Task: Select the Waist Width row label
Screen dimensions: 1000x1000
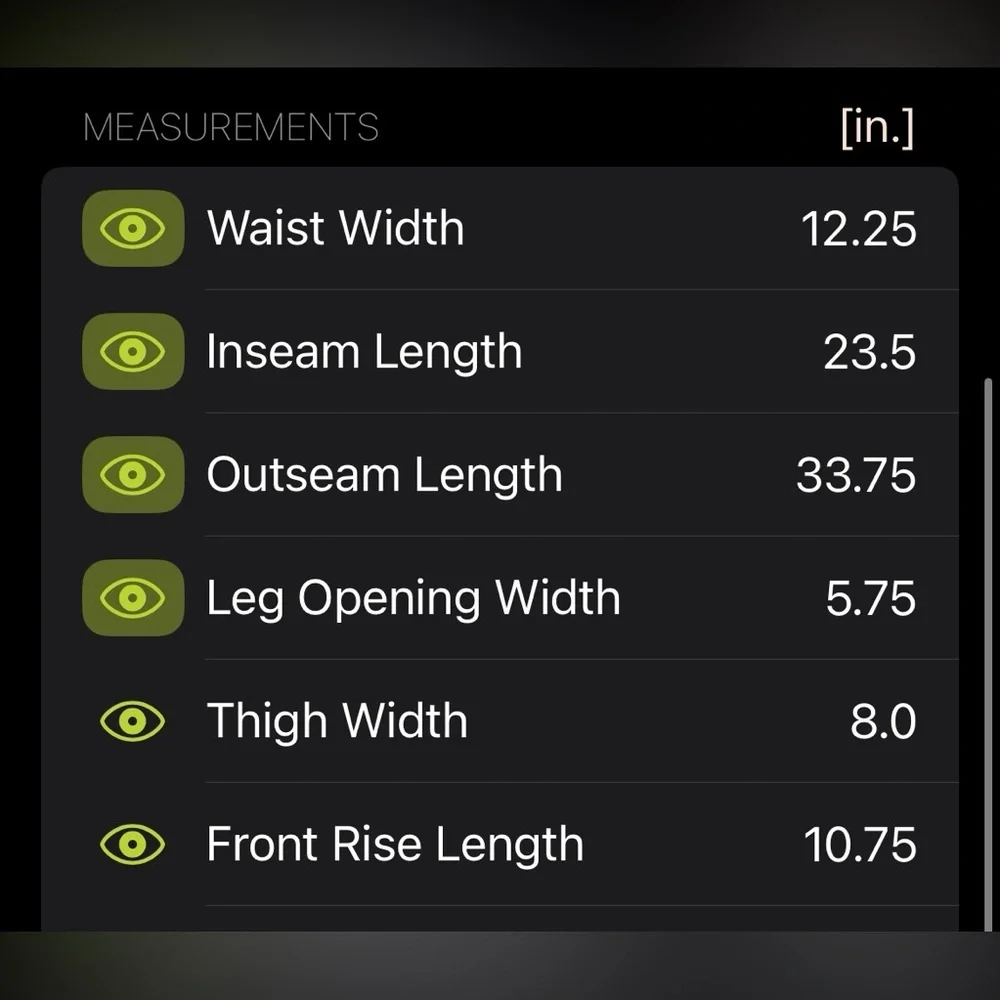Action: click(x=335, y=228)
